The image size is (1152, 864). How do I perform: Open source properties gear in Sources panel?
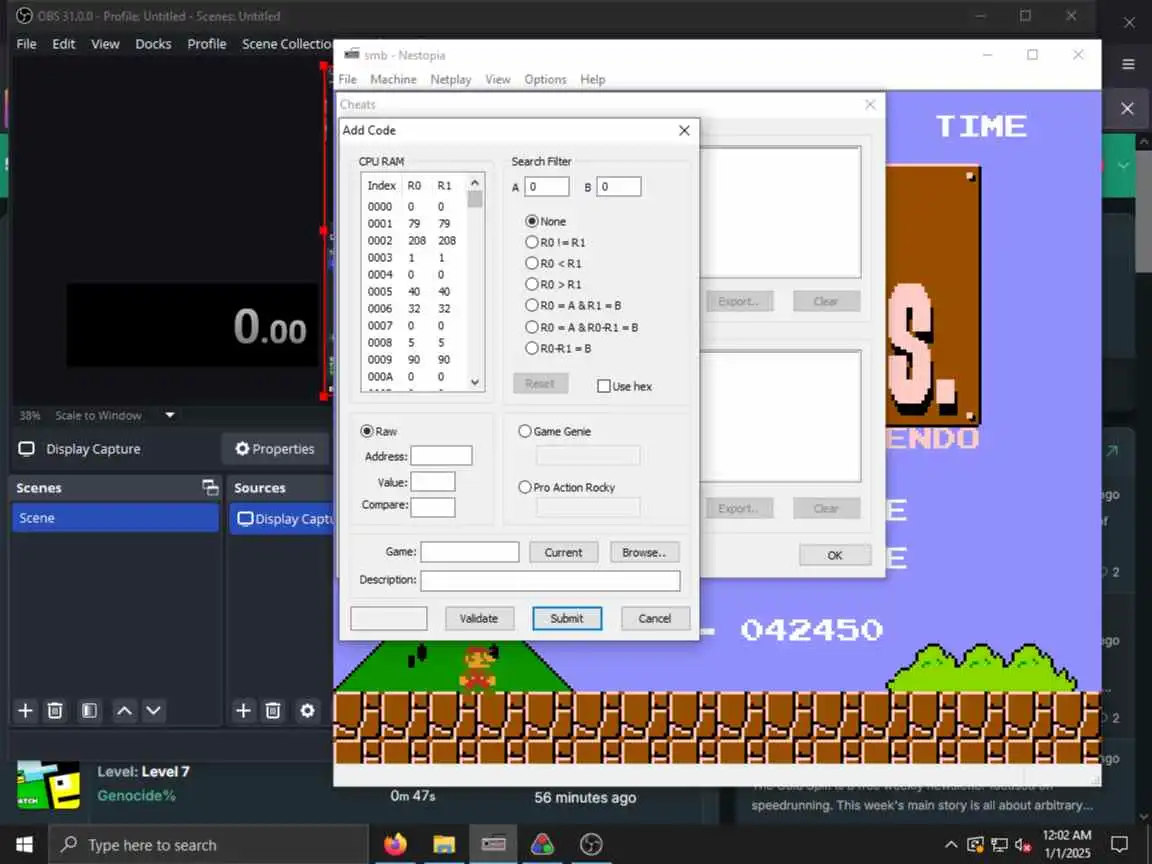(x=307, y=710)
